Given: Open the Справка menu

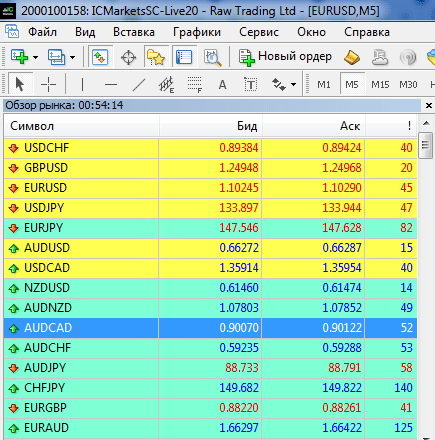Looking at the screenshot, I should coord(367,32).
